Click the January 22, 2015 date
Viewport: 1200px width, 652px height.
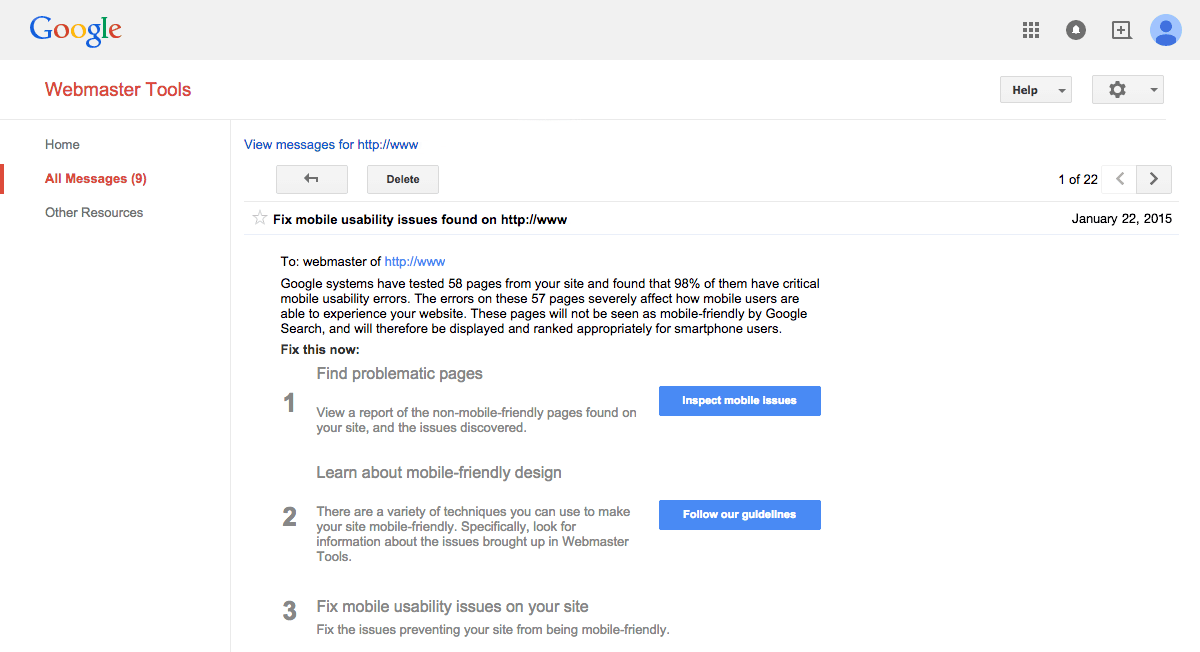(x=1122, y=219)
